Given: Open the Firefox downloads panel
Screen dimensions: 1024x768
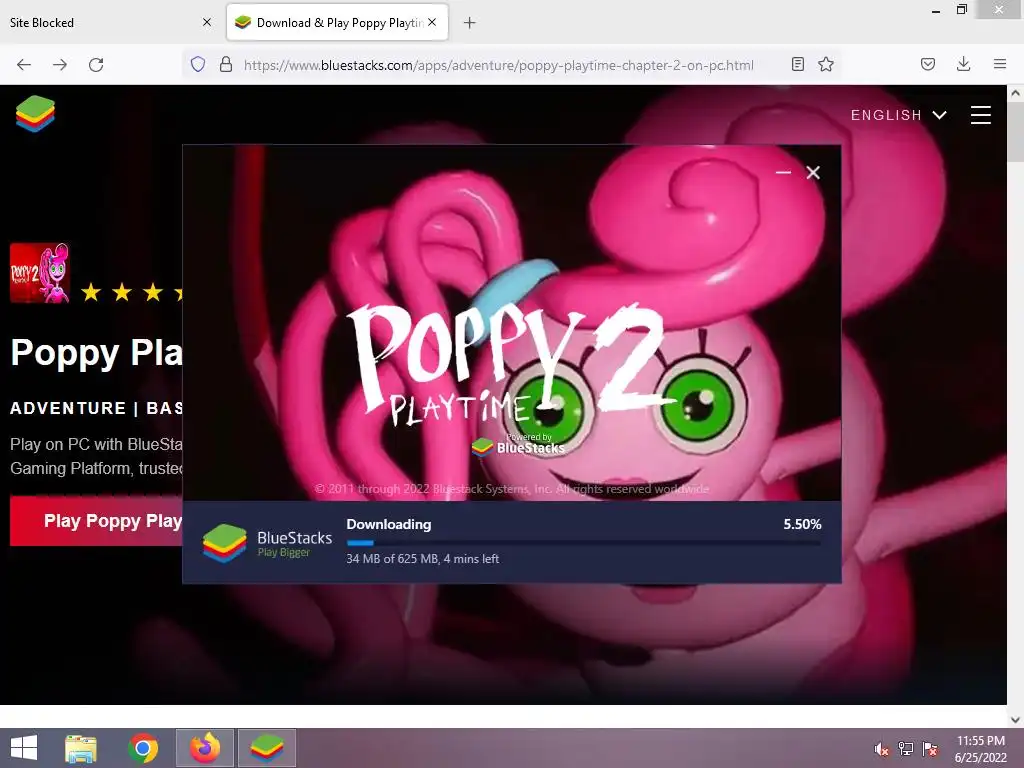Looking at the screenshot, I should [x=963, y=64].
